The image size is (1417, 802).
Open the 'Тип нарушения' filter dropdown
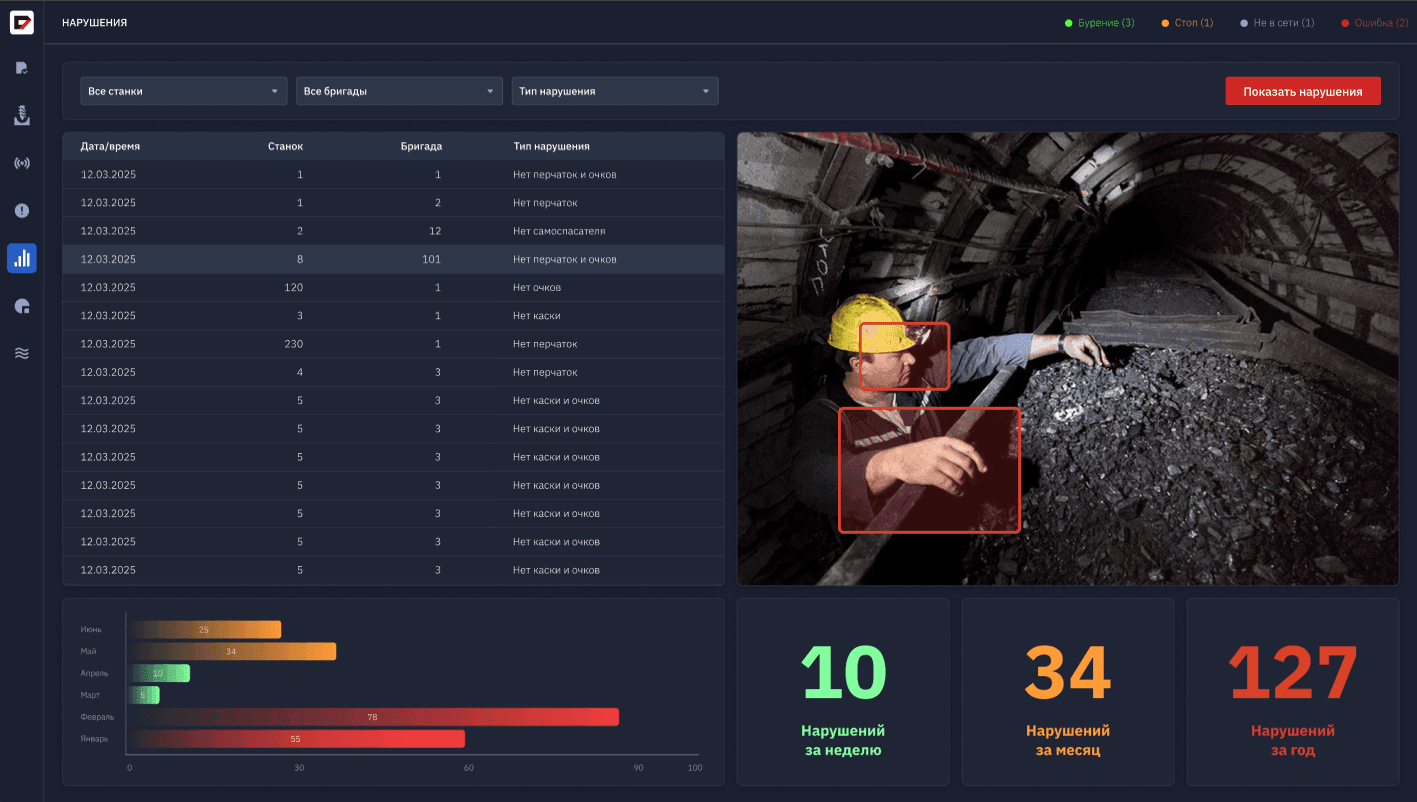point(614,91)
